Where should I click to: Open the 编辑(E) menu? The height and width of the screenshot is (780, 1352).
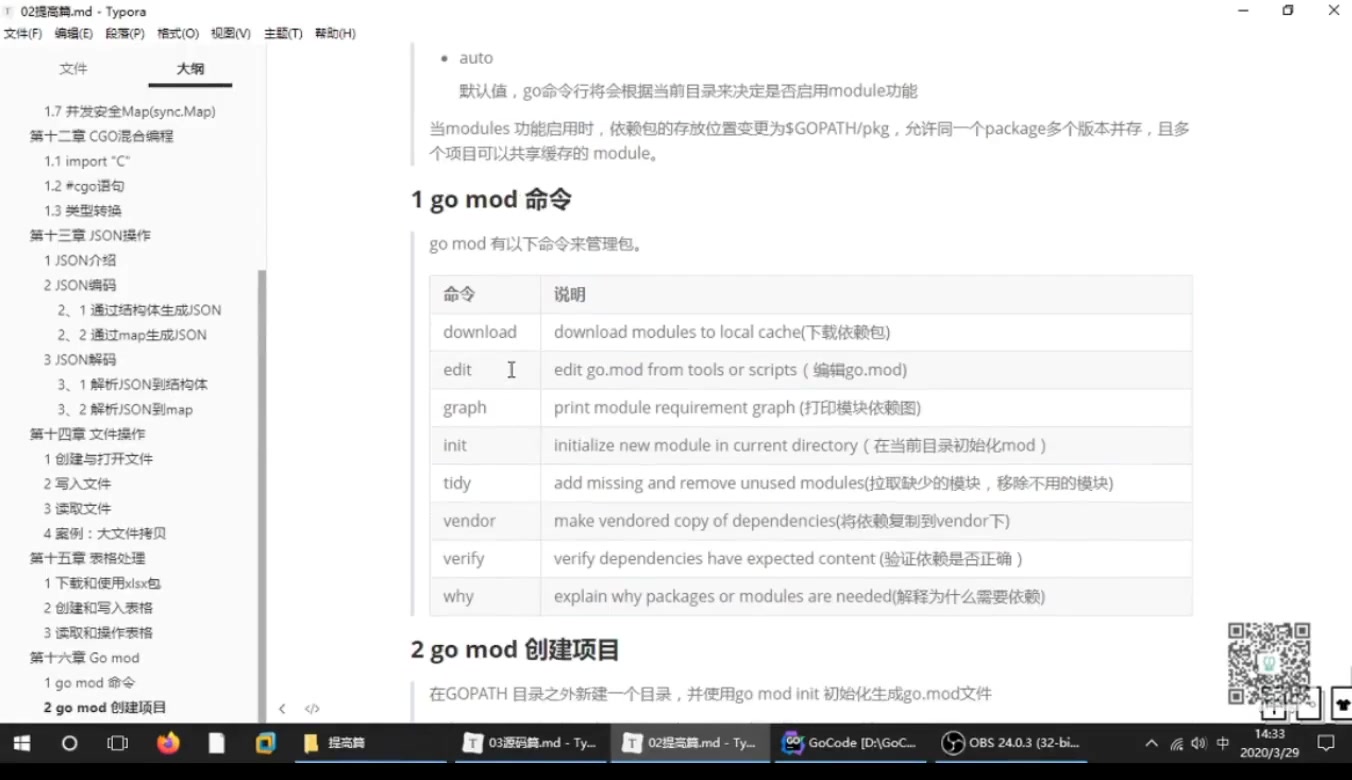(x=74, y=33)
